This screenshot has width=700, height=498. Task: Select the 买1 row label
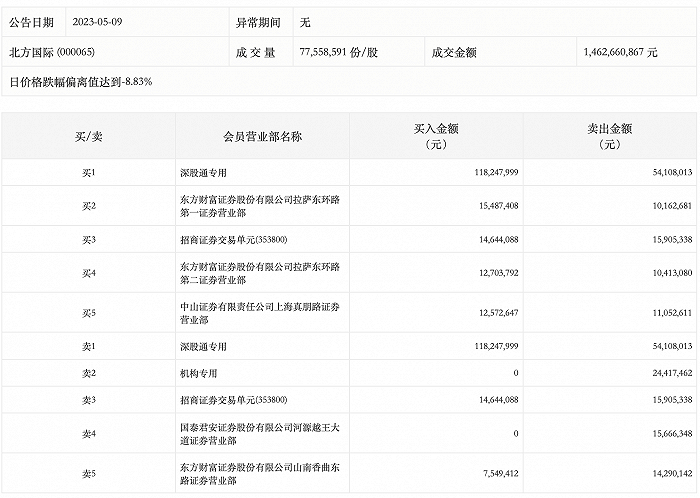[x=87, y=173]
